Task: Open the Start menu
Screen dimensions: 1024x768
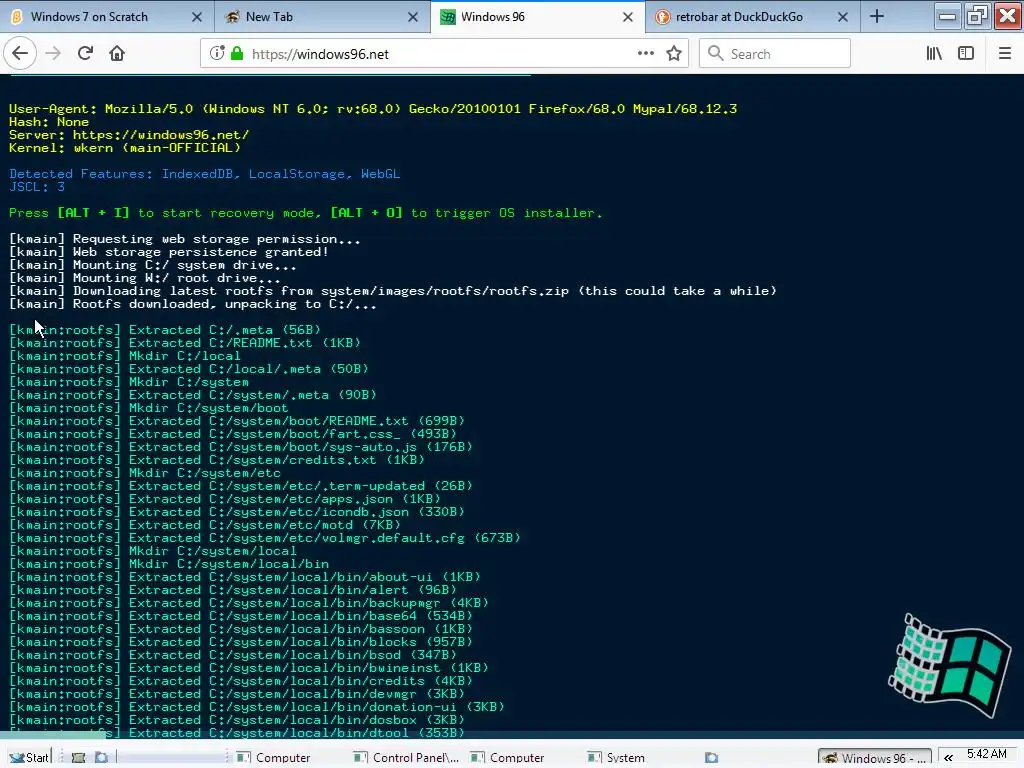Action: click(29, 757)
